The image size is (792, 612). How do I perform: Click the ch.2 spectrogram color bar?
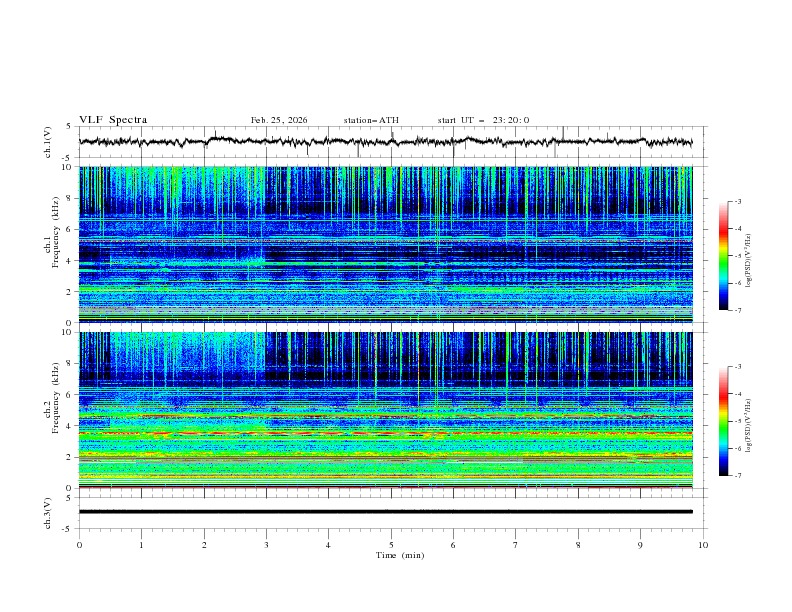(x=723, y=421)
